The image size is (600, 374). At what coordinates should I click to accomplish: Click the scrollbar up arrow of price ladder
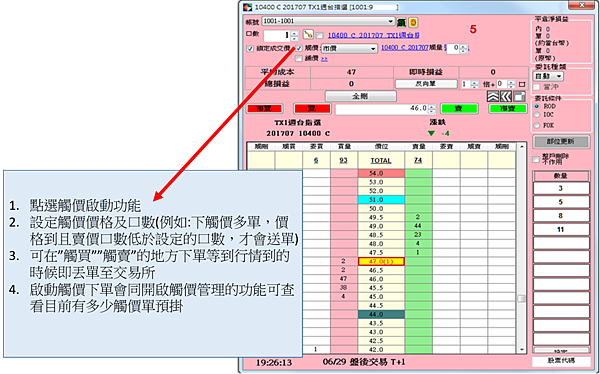click(521, 147)
